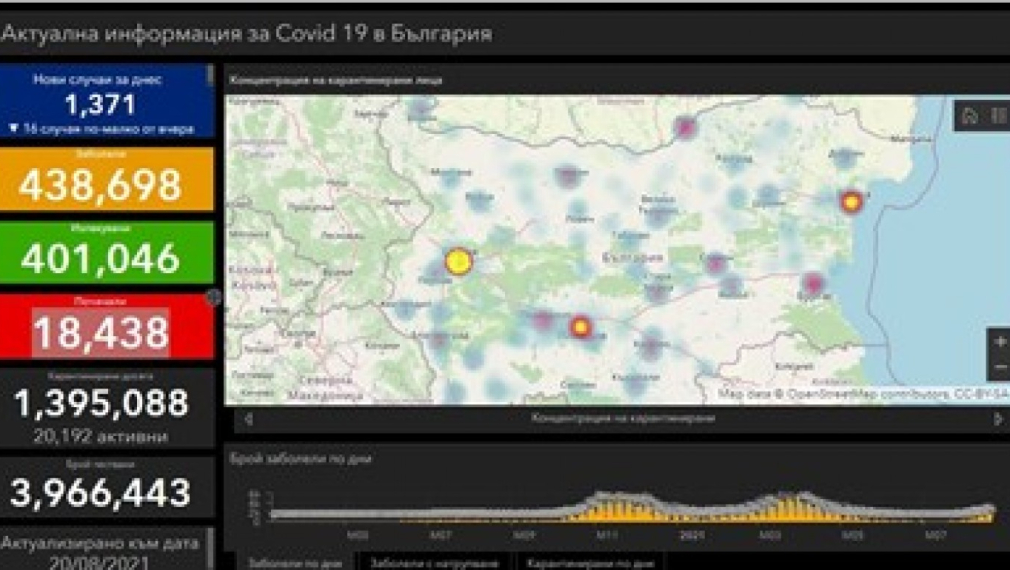Click the '16 случая по-малко от вчера' note
Screen dimensions: 1010x570
(x=102, y=129)
